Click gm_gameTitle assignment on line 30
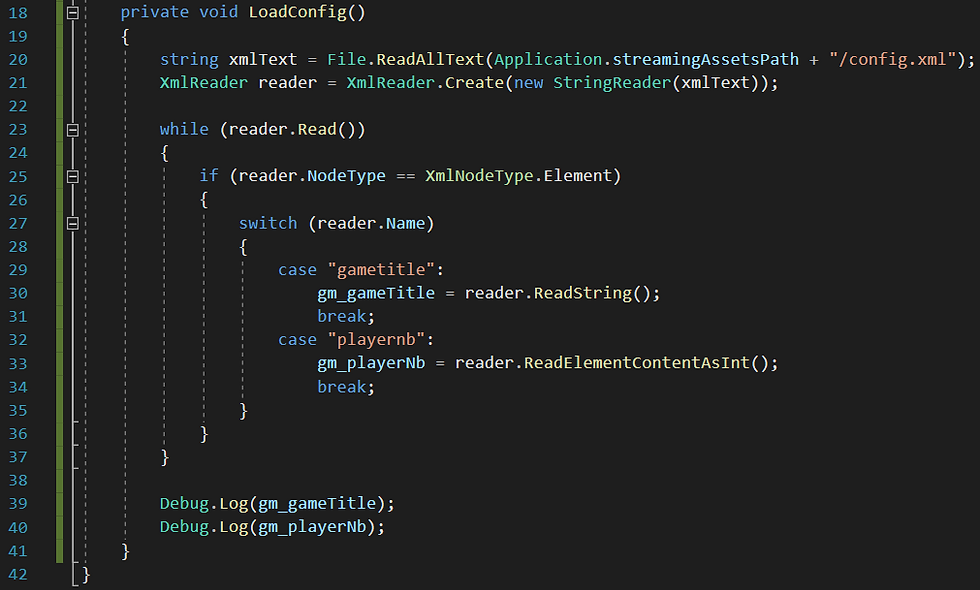This screenshot has height=590, width=980. [x=376, y=293]
